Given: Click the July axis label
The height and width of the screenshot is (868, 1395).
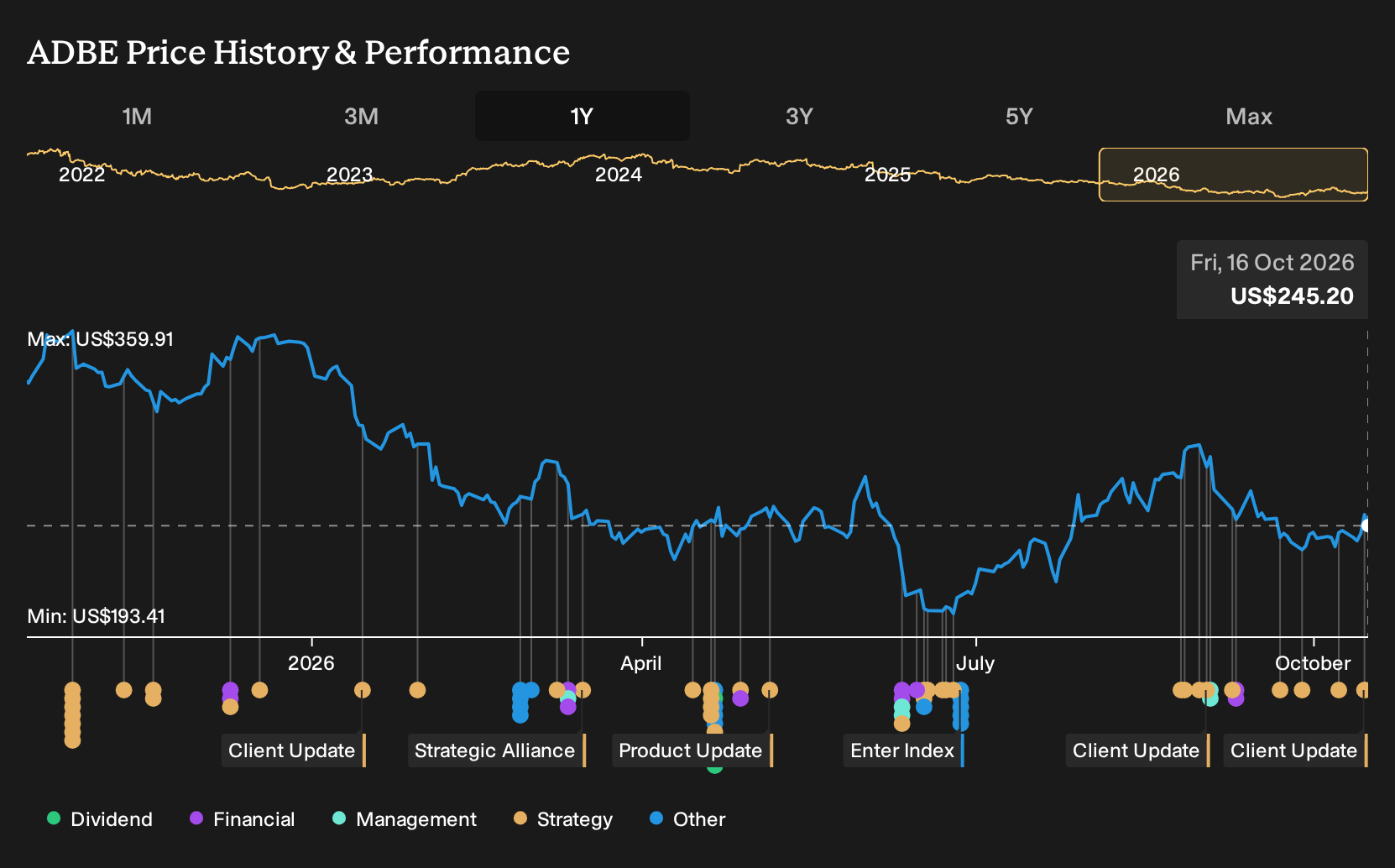Looking at the screenshot, I should 975,663.
